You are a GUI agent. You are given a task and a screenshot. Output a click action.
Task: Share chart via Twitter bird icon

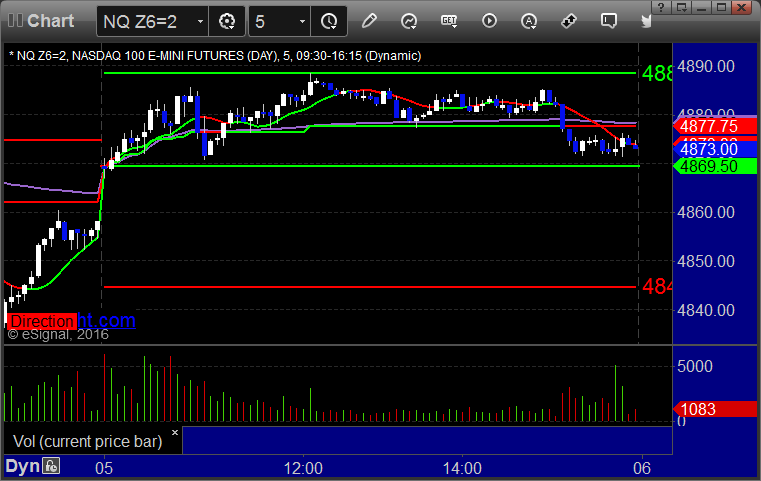tap(646, 21)
